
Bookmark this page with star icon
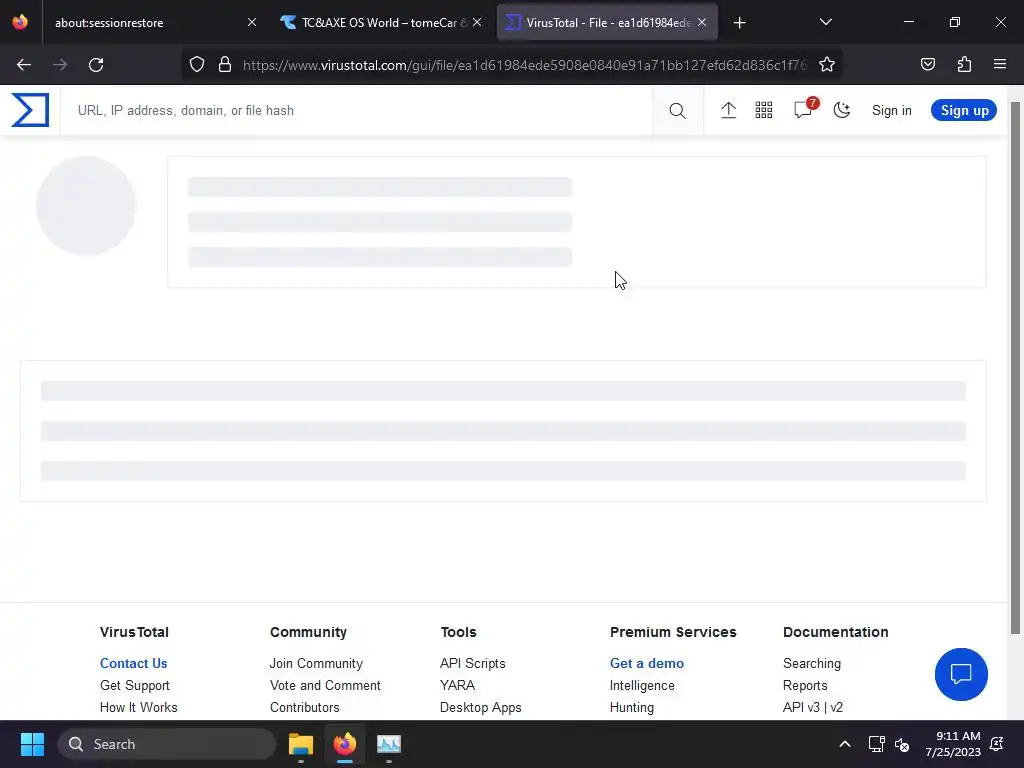(x=827, y=65)
